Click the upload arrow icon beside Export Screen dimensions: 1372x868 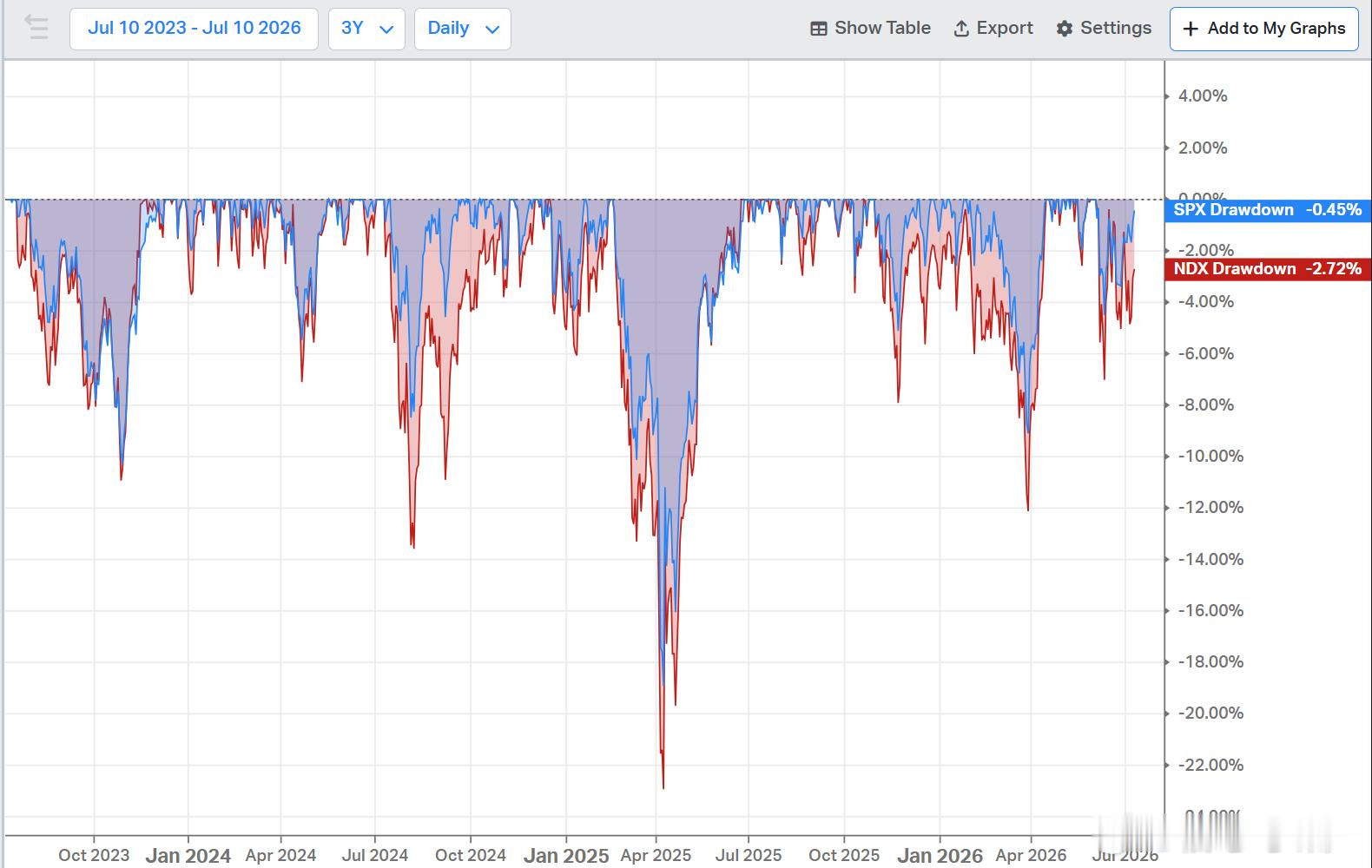point(961,29)
